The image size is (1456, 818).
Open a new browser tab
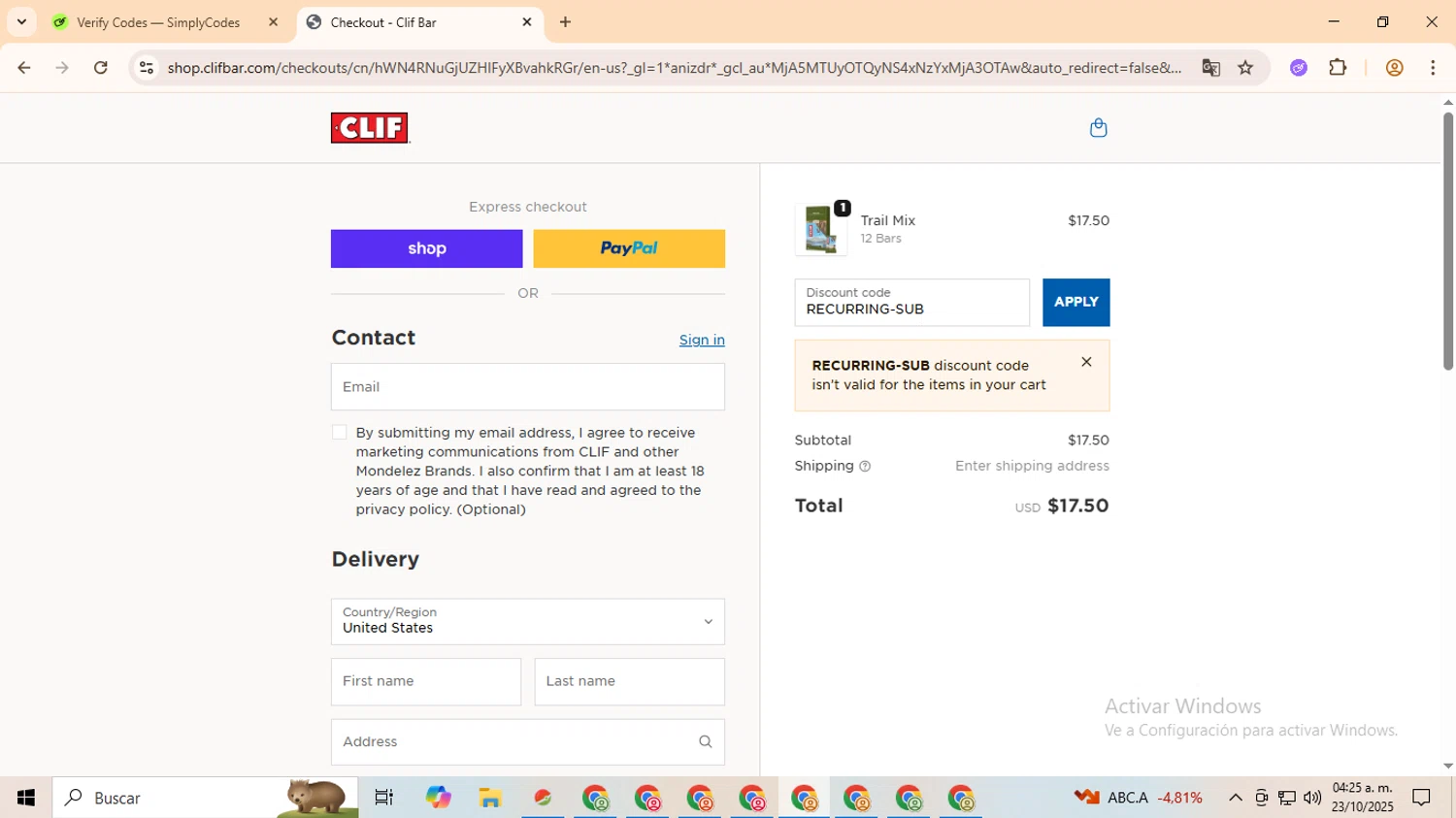coord(565,22)
